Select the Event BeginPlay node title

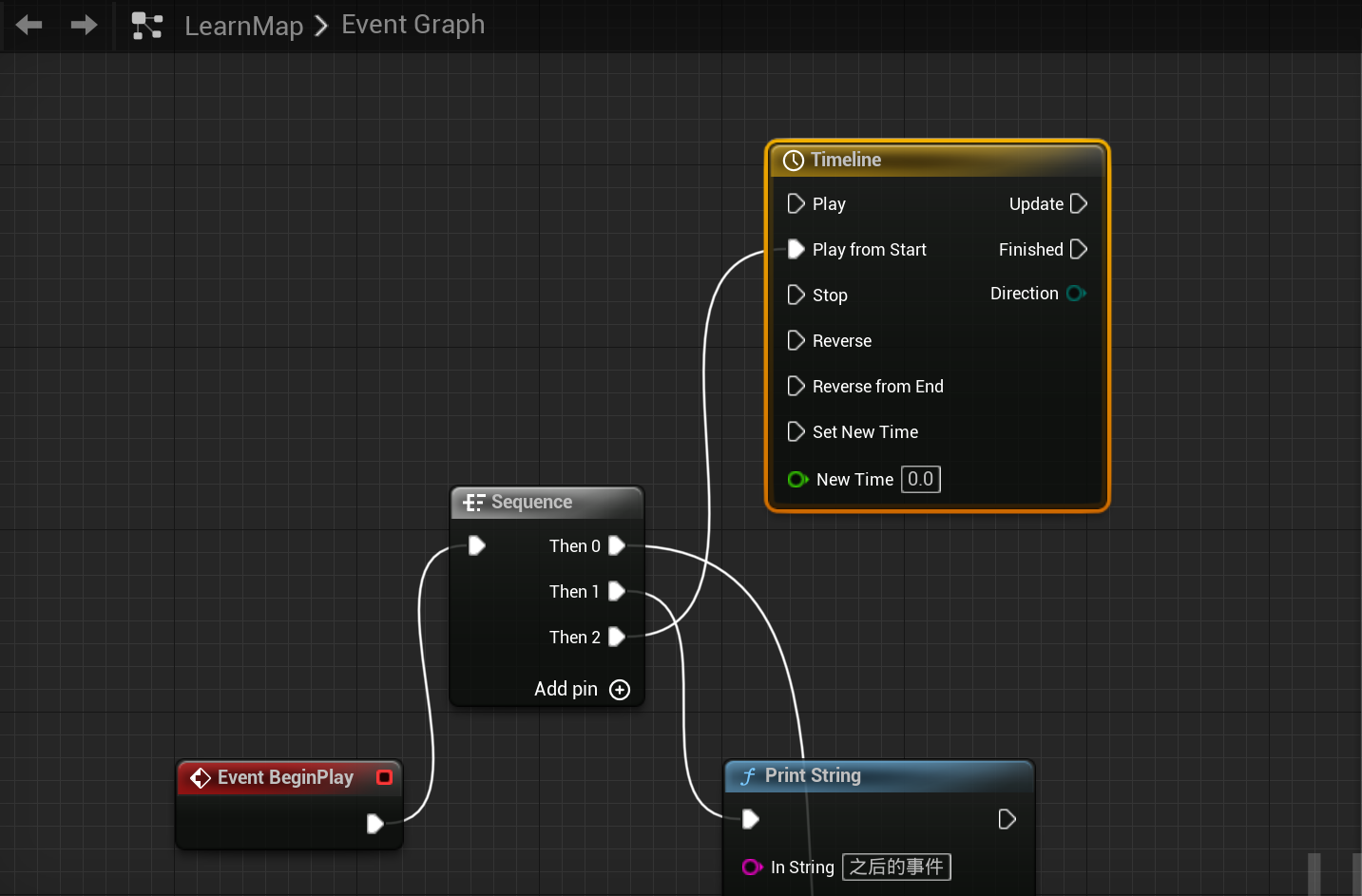pos(286,777)
